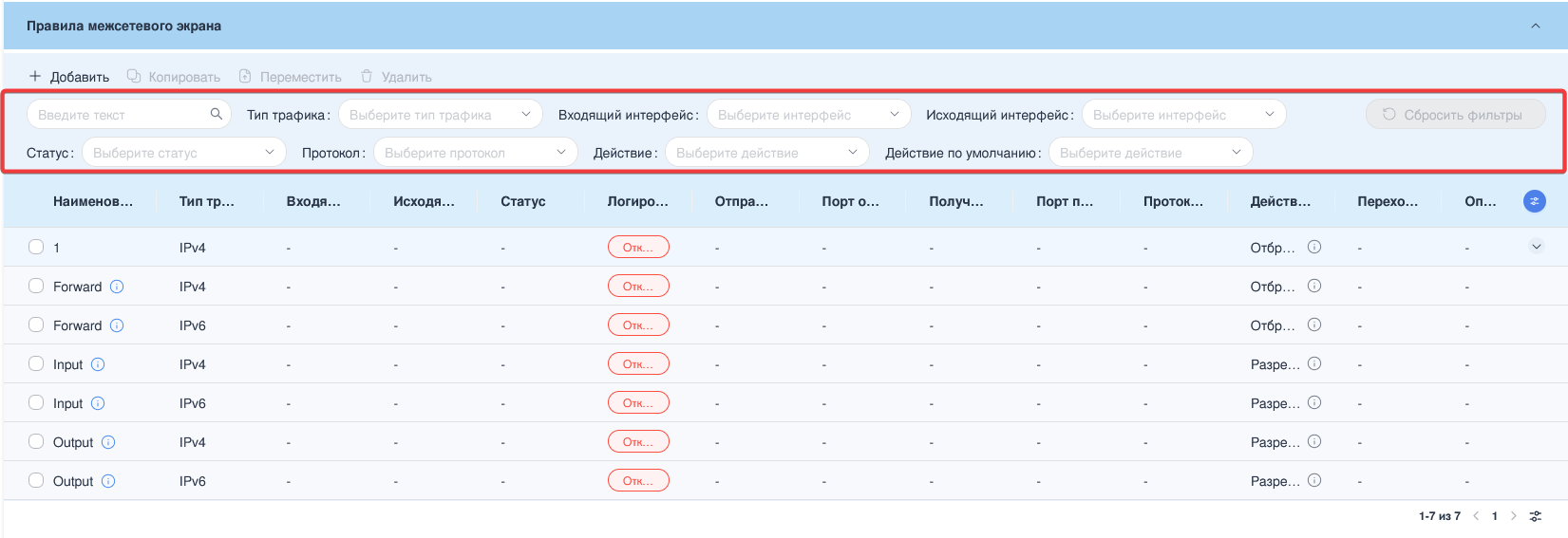Click info icon beside Input IPv6 rule name
The width and height of the screenshot is (1568, 538).
tap(98, 403)
